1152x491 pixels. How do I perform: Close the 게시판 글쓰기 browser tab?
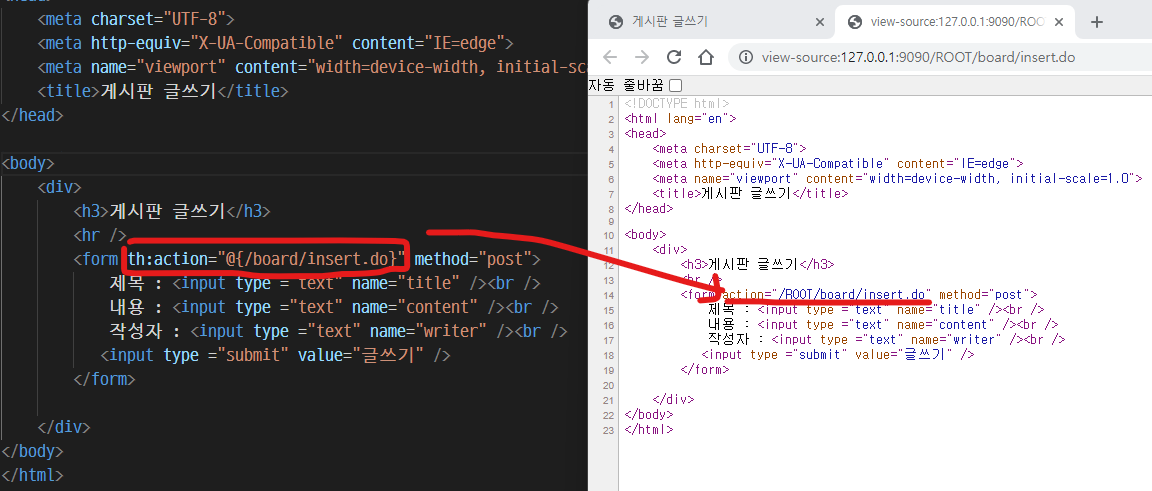coord(819,22)
